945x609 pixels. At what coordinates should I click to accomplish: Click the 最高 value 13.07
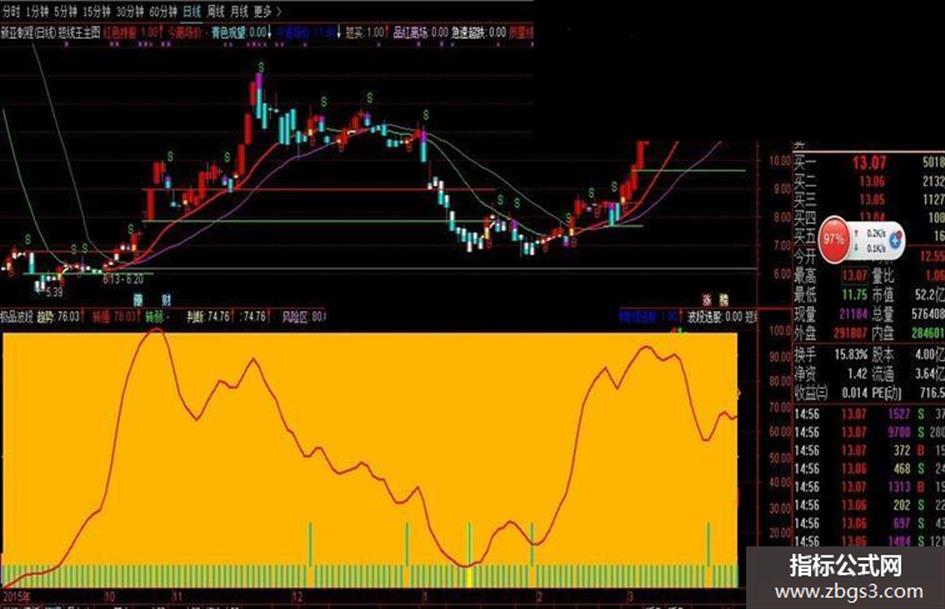point(854,276)
